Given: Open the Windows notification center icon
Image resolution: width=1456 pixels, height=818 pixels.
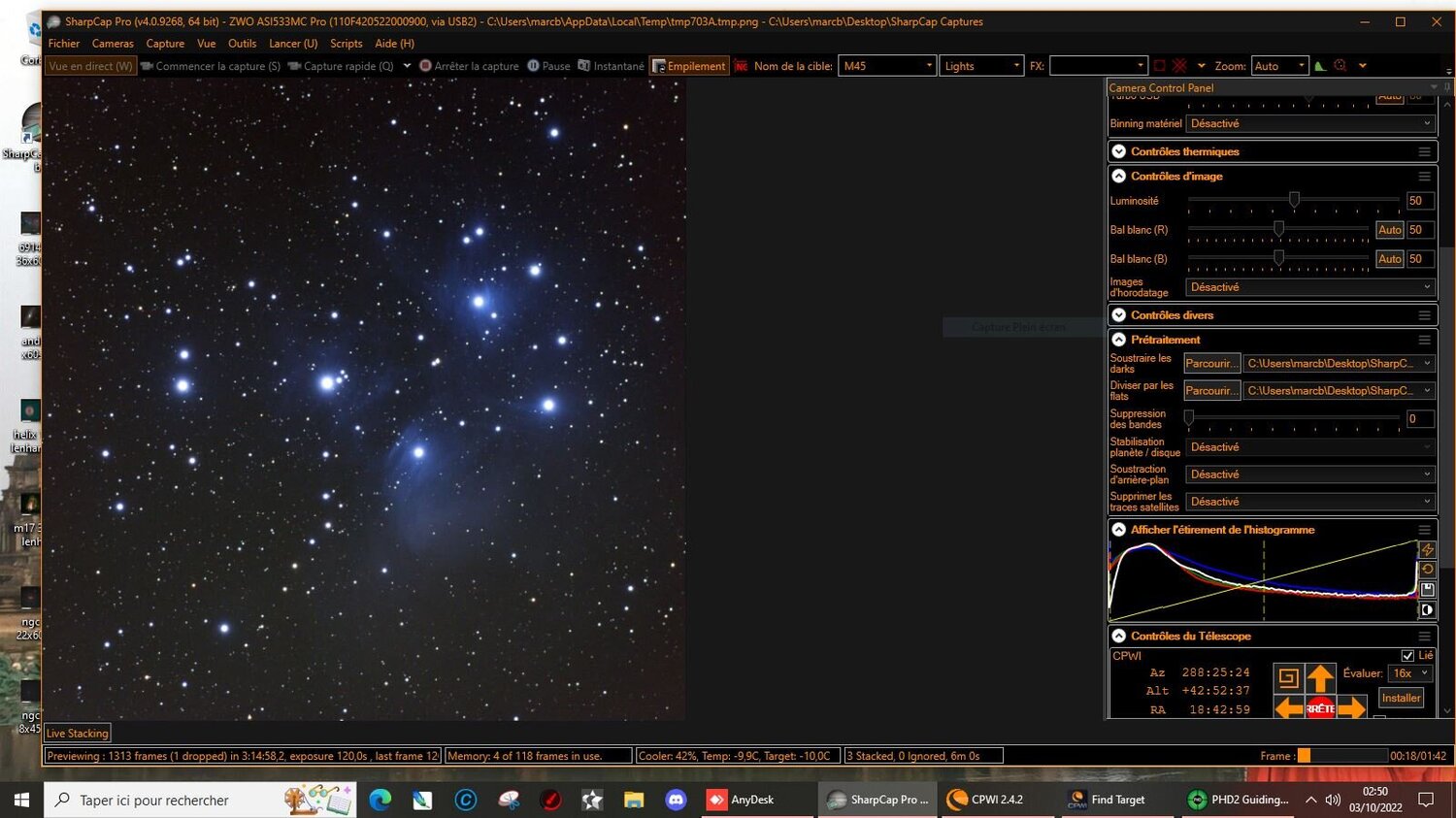Looking at the screenshot, I should click(1426, 800).
